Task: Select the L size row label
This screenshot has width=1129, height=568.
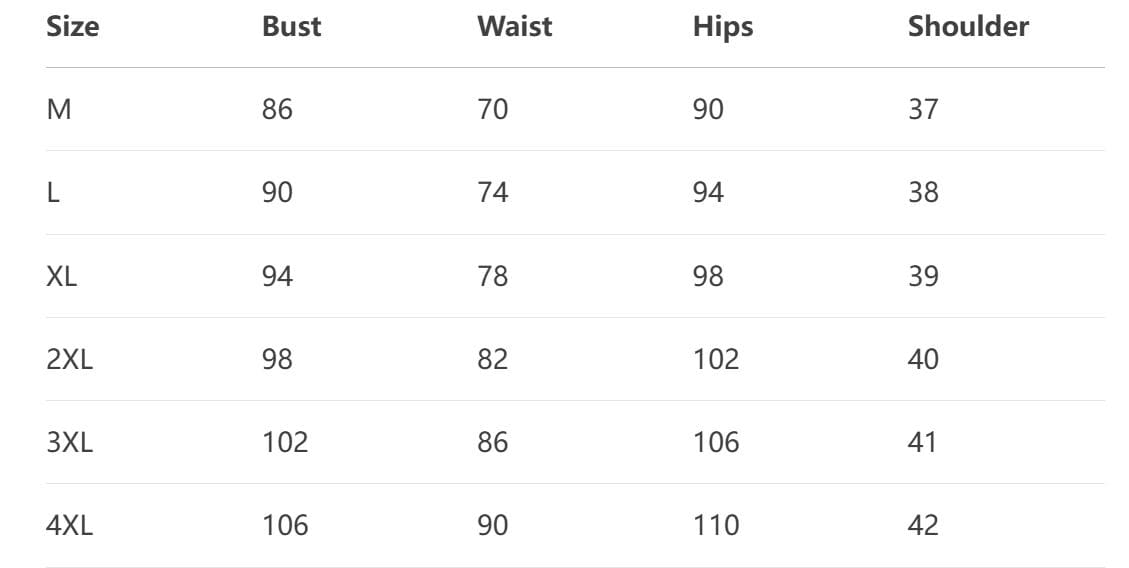Action: [x=53, y=192]
